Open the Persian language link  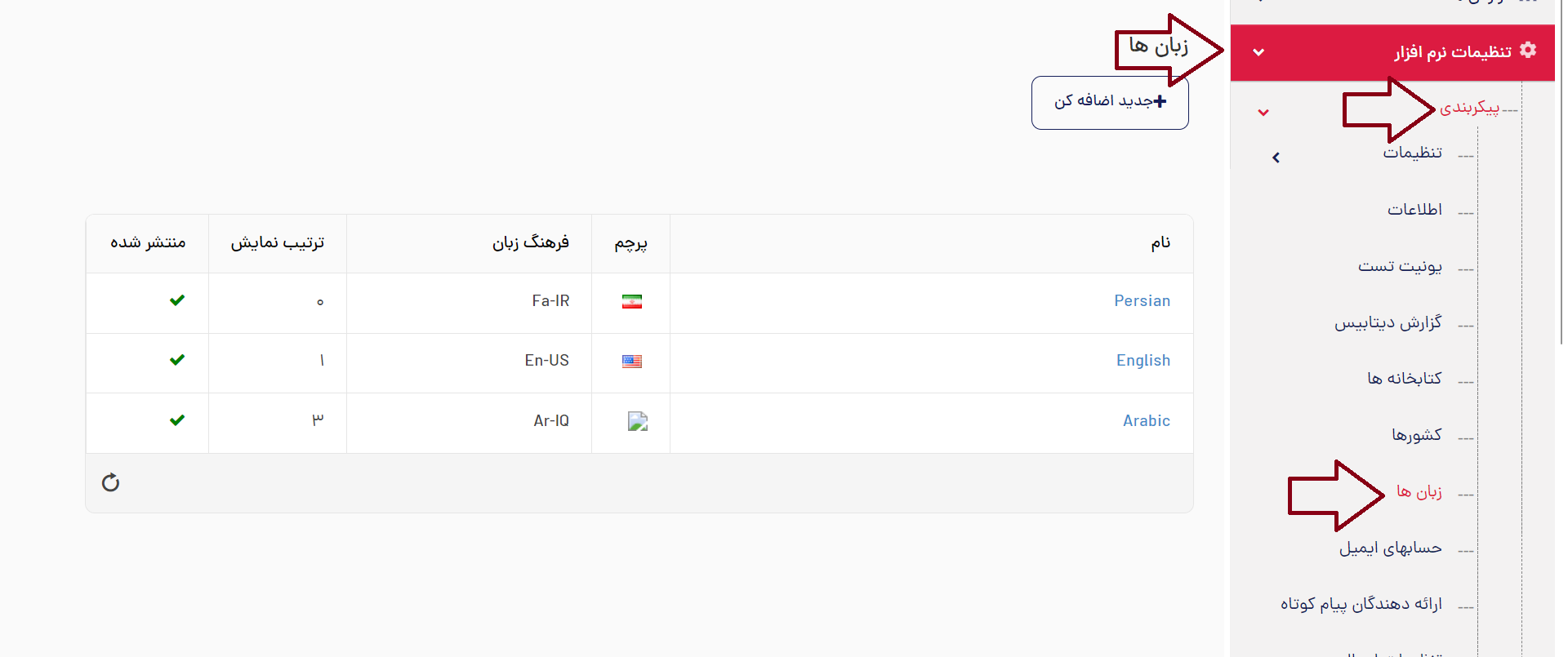[1142, 300]
